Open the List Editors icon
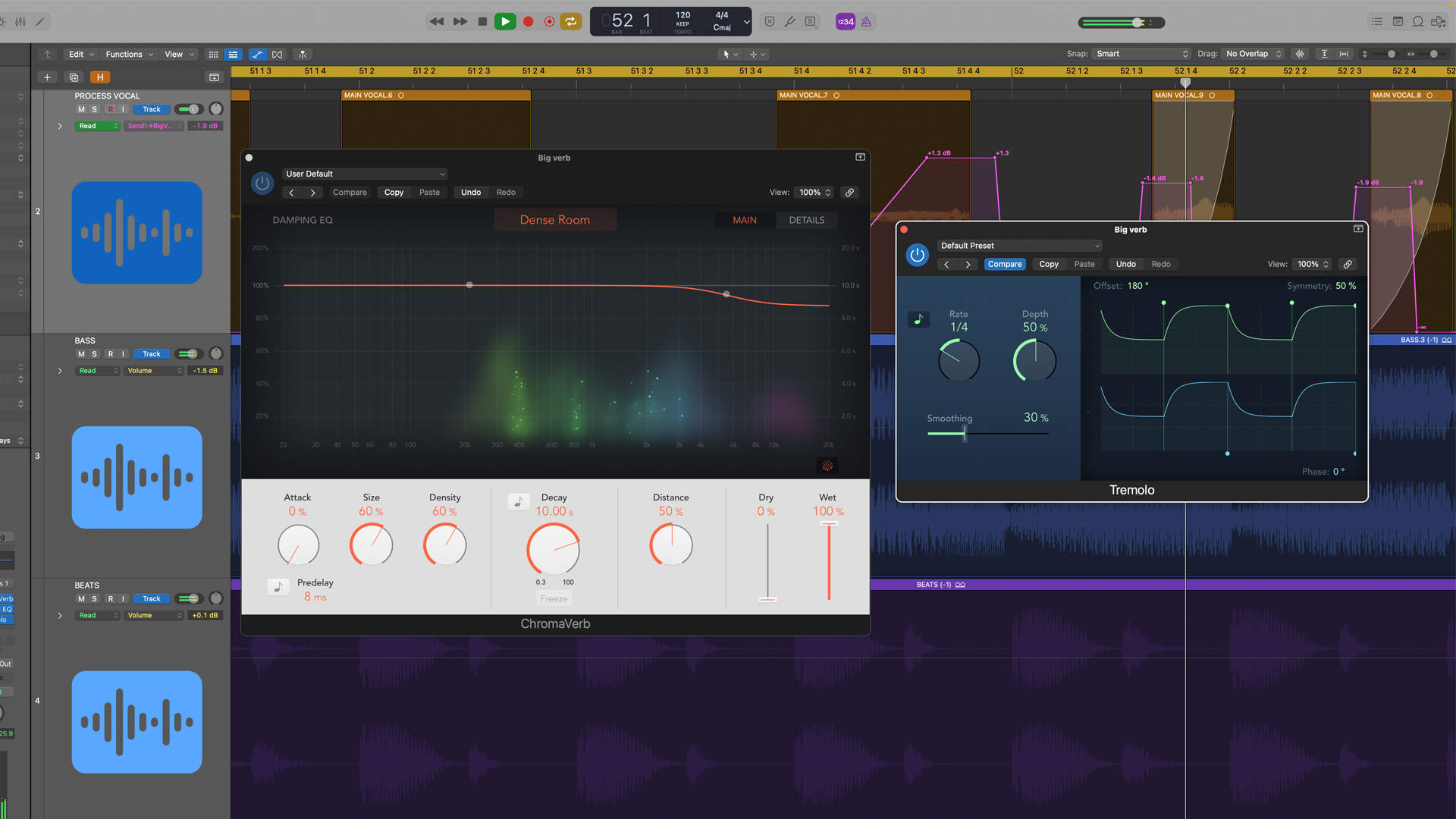Screen dimensions: 1456x819 1377,21
